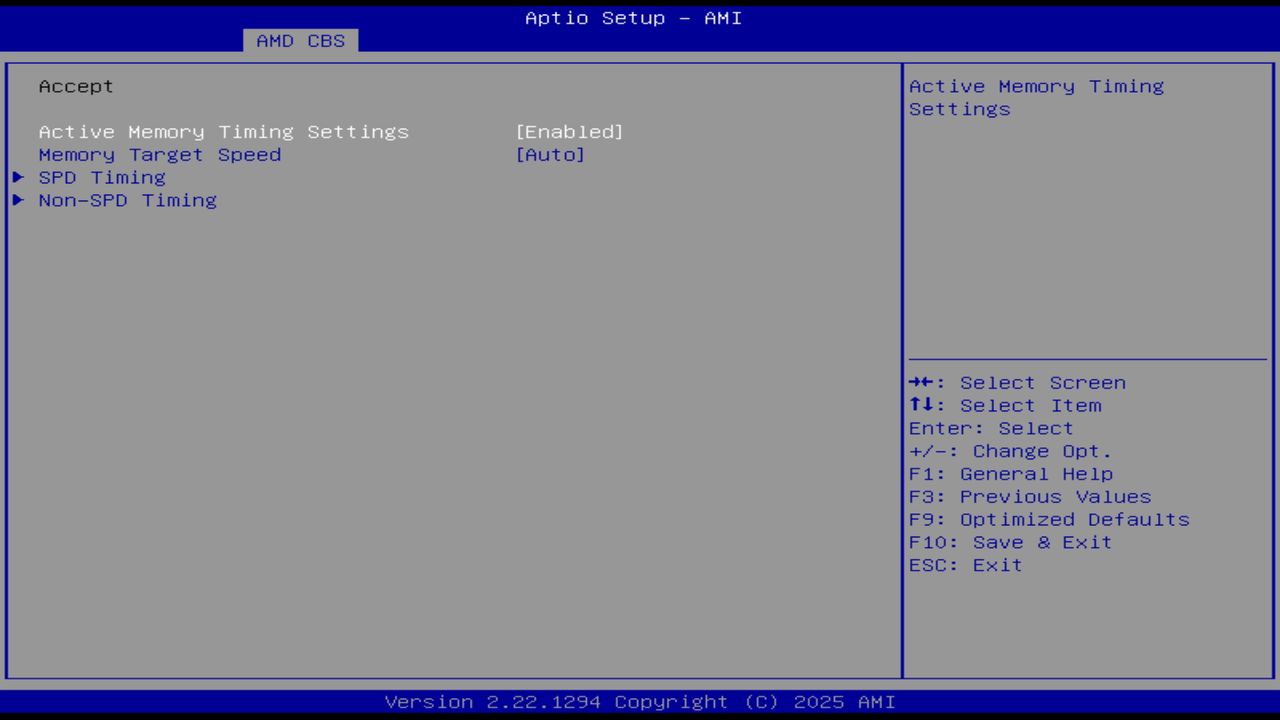Expand the SPD Timing submenu
This screenshot has width=1280, height=720.
point(101,177)
